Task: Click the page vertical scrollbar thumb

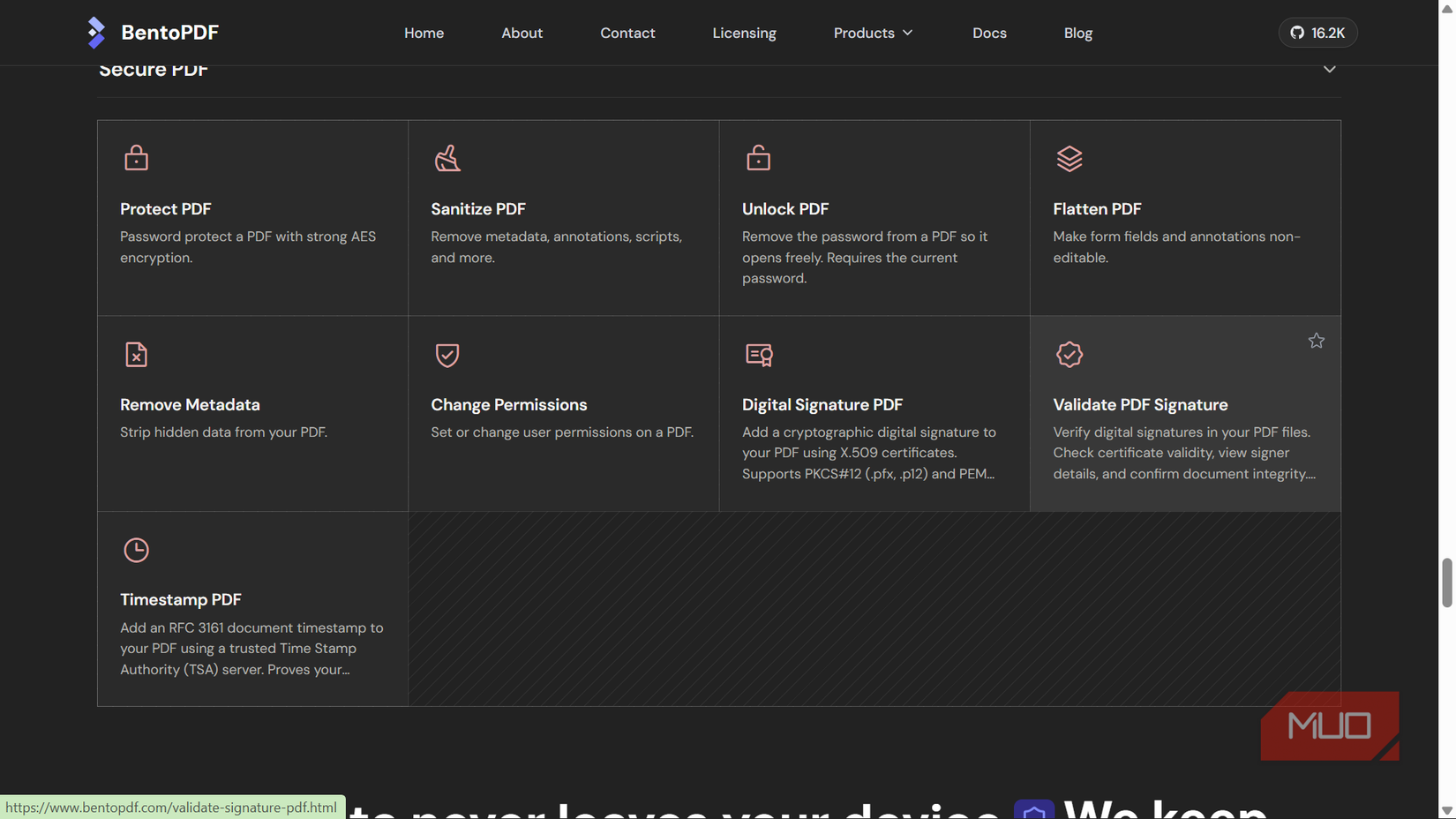Action: 1446,582
